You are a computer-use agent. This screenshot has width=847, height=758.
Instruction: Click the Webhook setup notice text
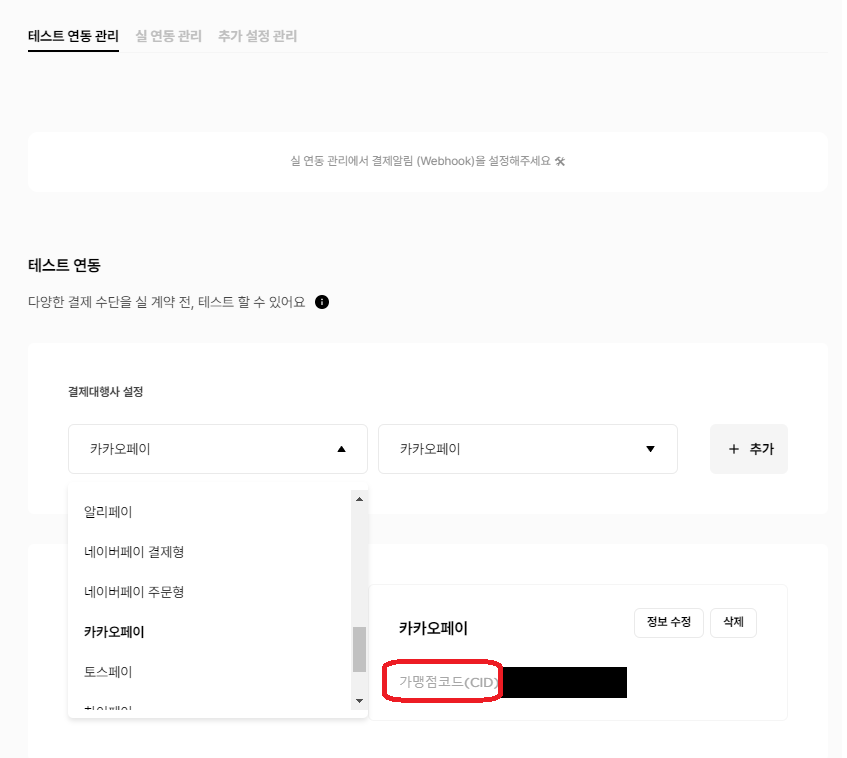tap(420, 161)
